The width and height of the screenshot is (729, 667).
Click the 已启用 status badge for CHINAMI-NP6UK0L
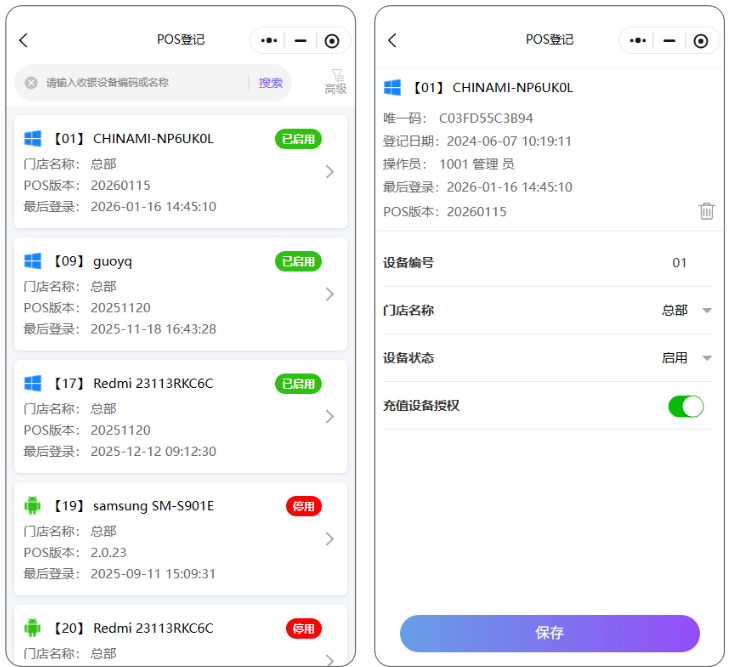coord(298,139)
